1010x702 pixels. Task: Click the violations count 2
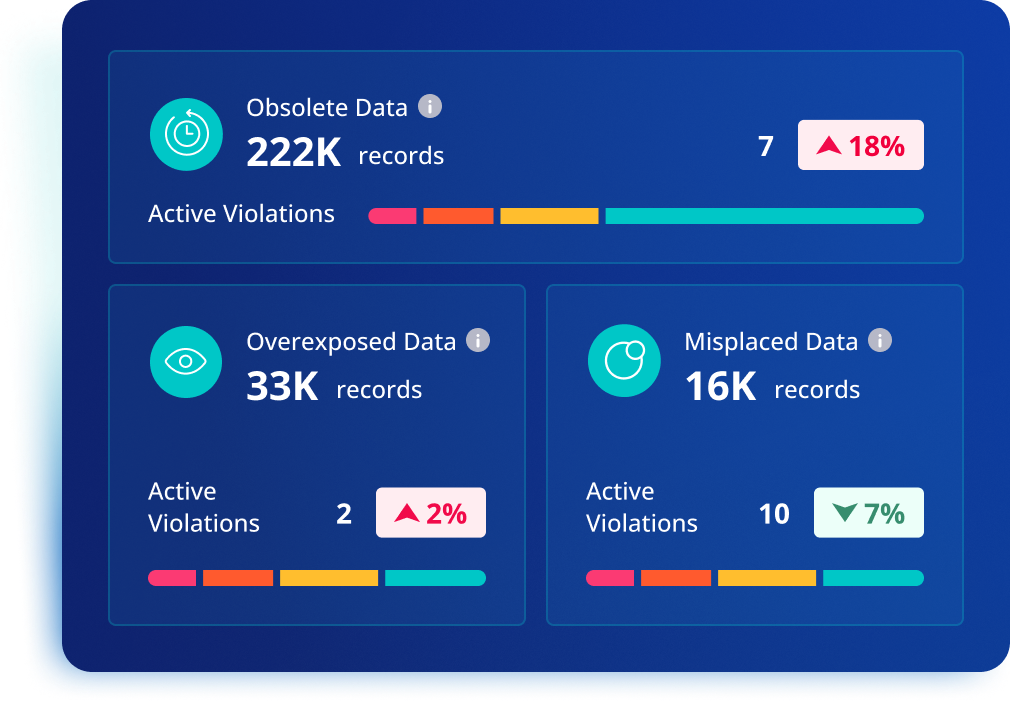coord(344,513)
